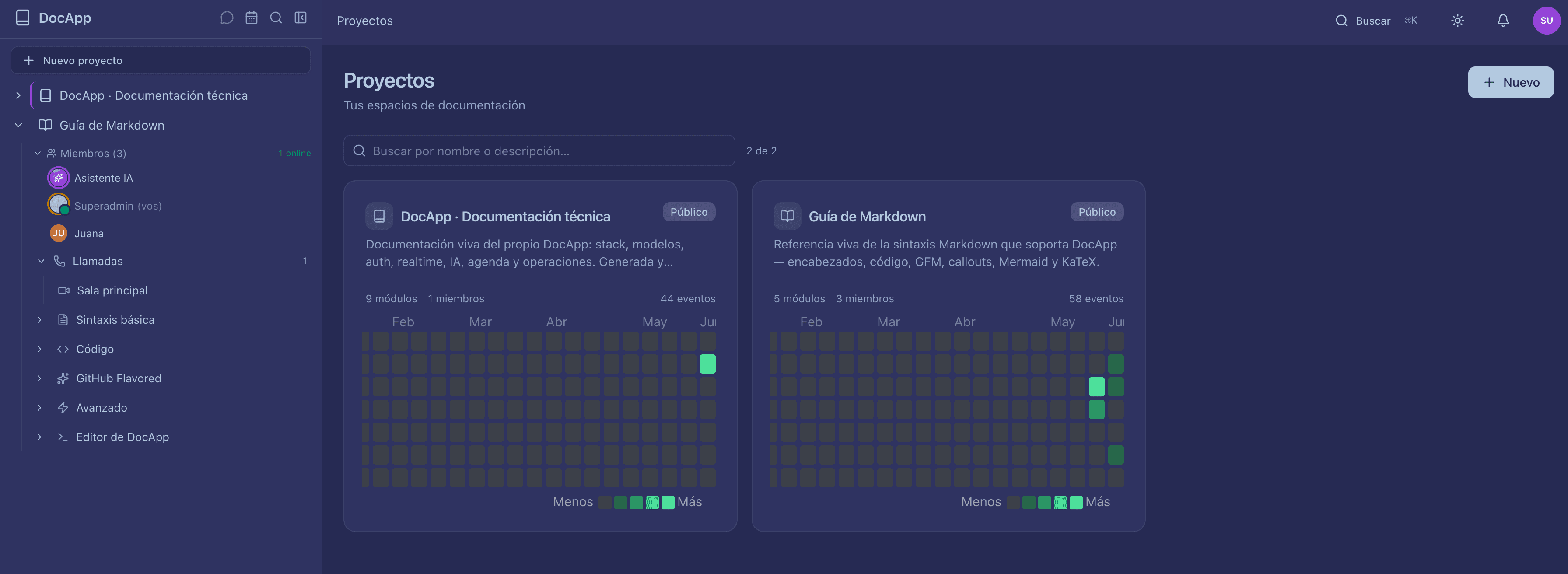1568x574 pixels.
Task: Expand the Sintaxis básica module
Action: click(39, 320)
